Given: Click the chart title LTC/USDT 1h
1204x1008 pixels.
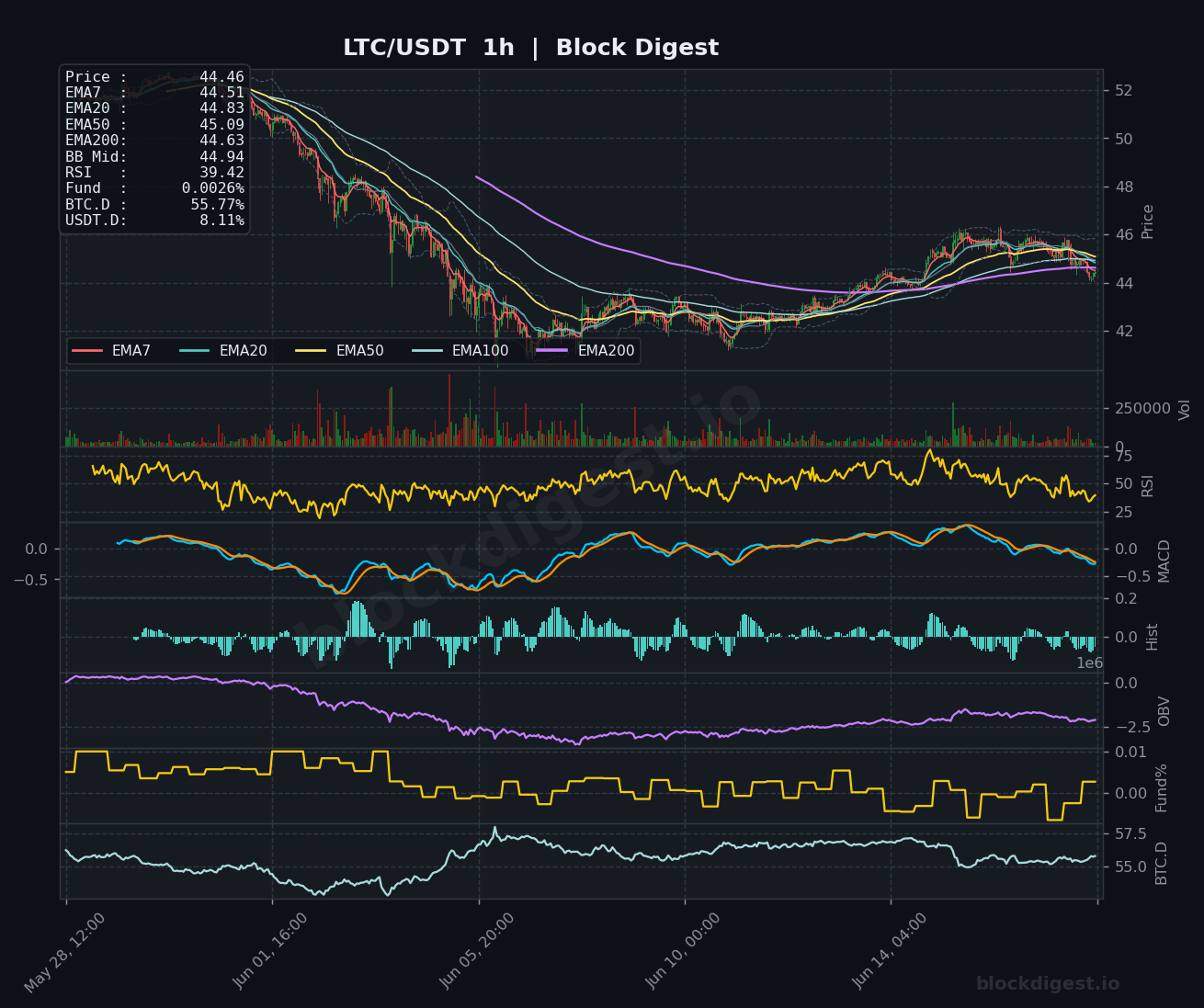Looking at the screenshot, I should pos(428,48).
